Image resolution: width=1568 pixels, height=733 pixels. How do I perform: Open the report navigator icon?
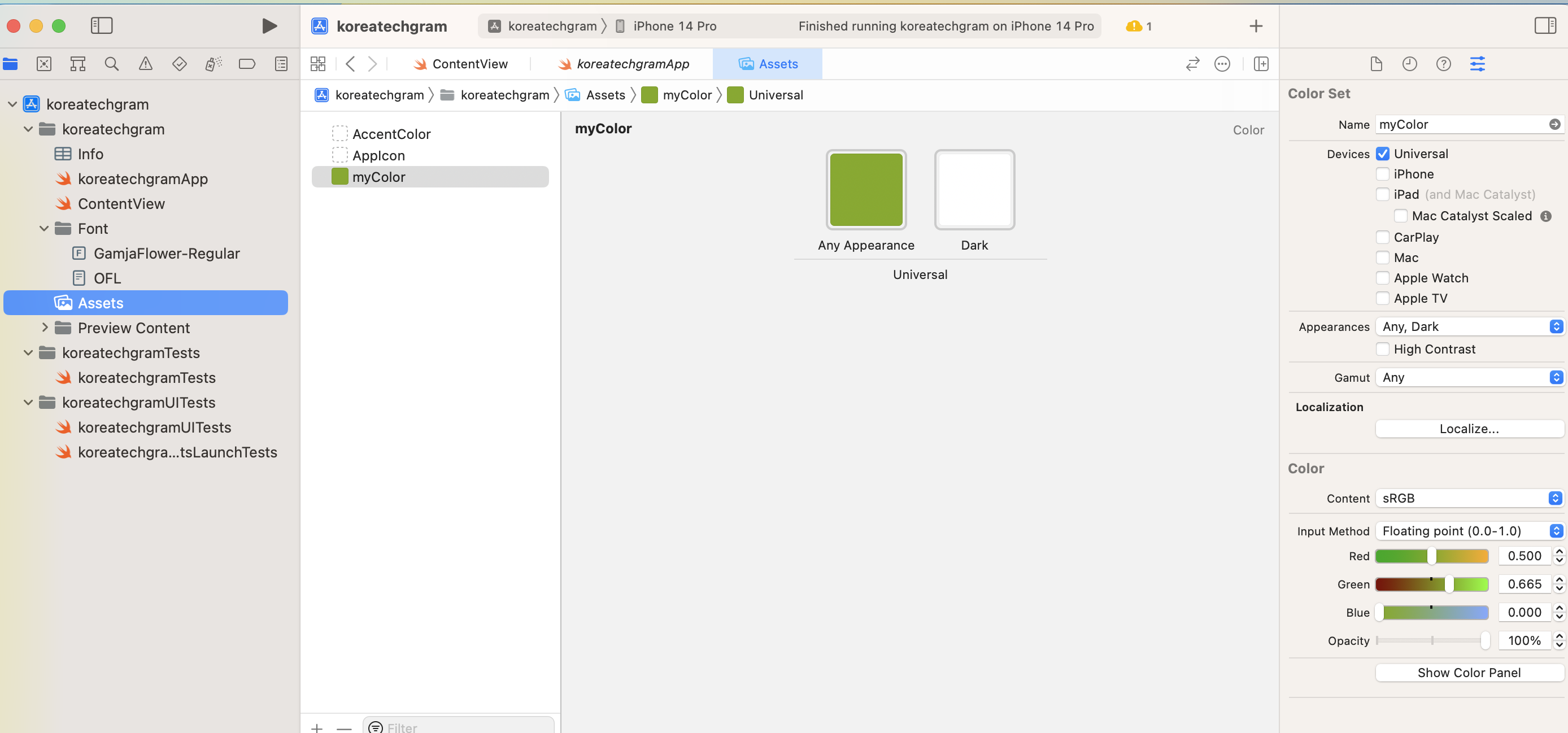(281, 64)
